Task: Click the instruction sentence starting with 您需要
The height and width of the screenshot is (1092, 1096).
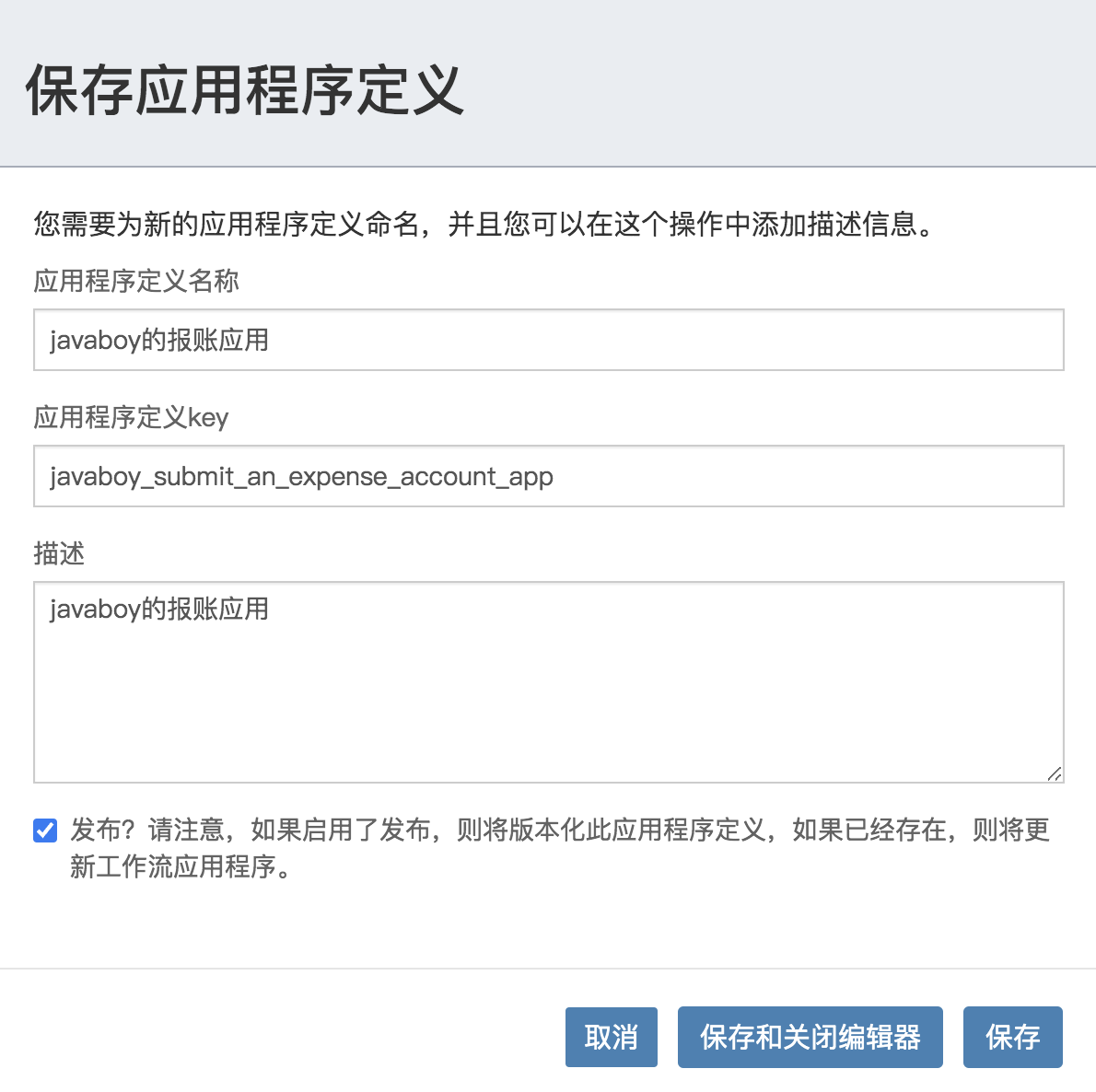Action: (x=484, y=225)
